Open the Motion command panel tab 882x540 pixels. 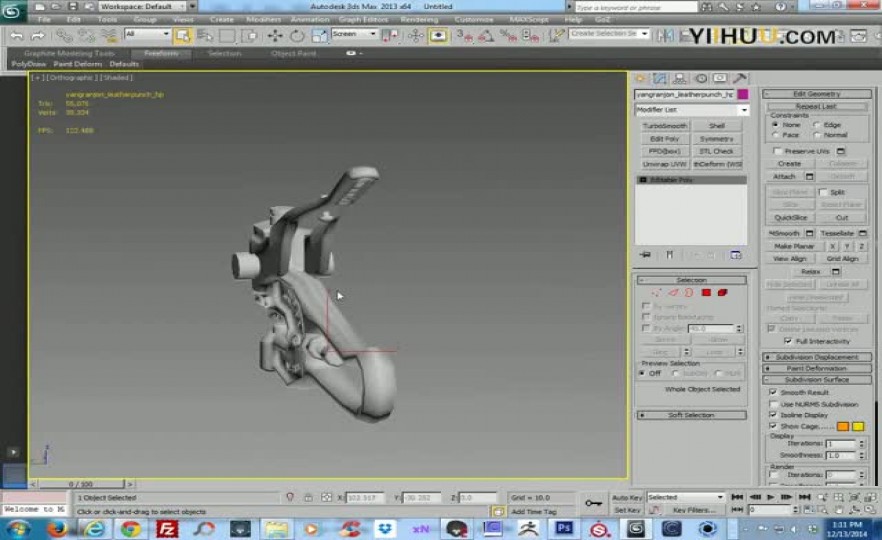(701, 79)
